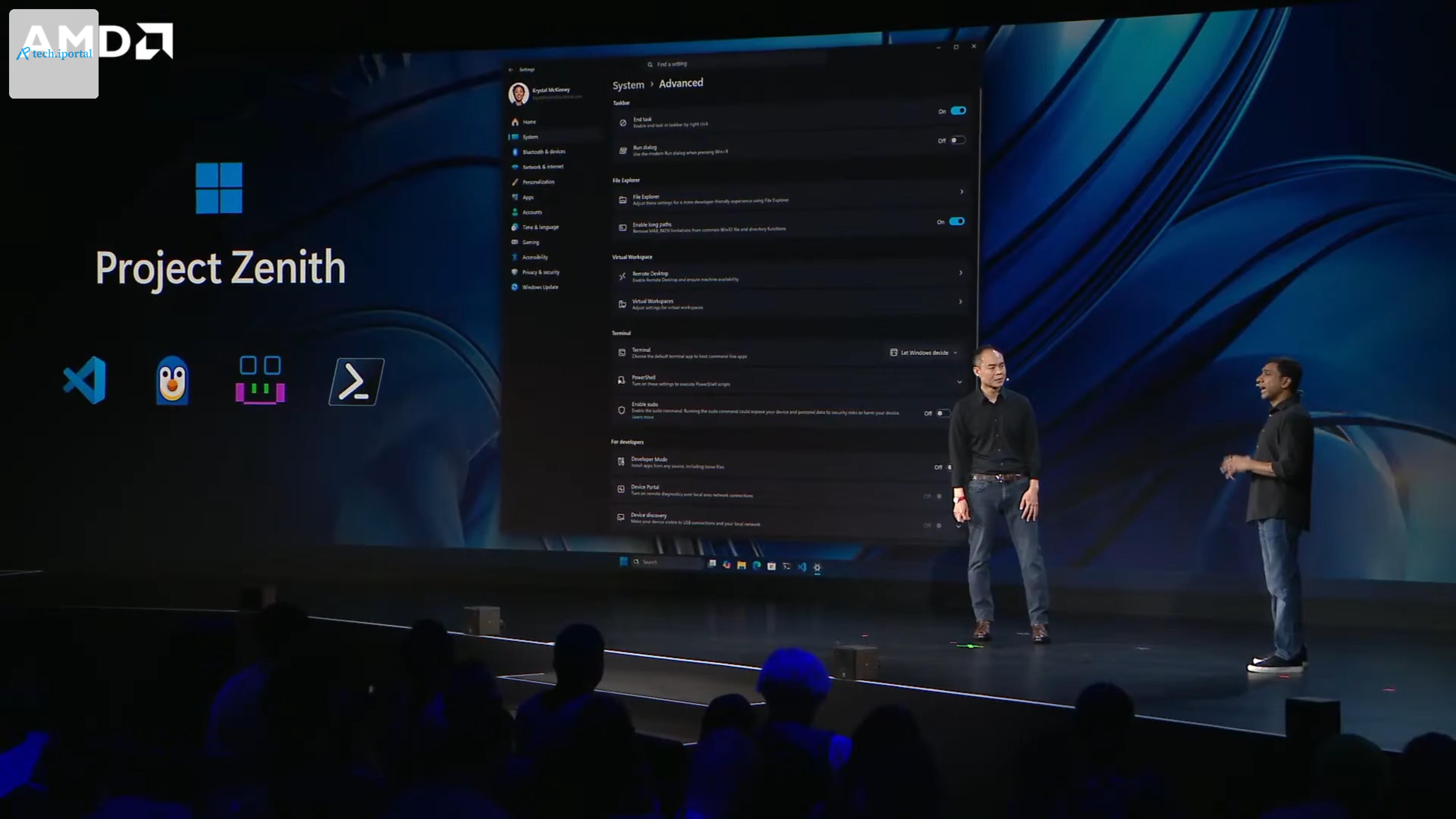Click the Terminal section heading

coord(621,334)
